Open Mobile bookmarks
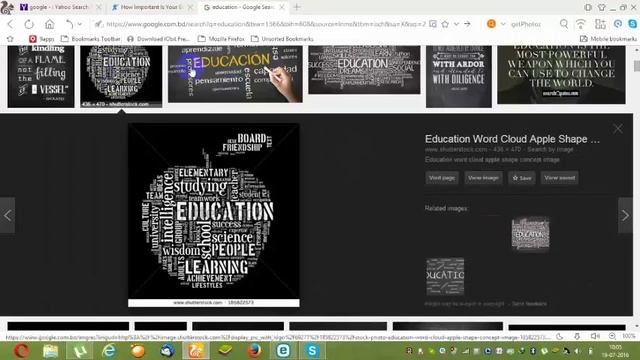The height and width of the screenshot is (360, 640). pyautogui.click(x=608, y=39)
